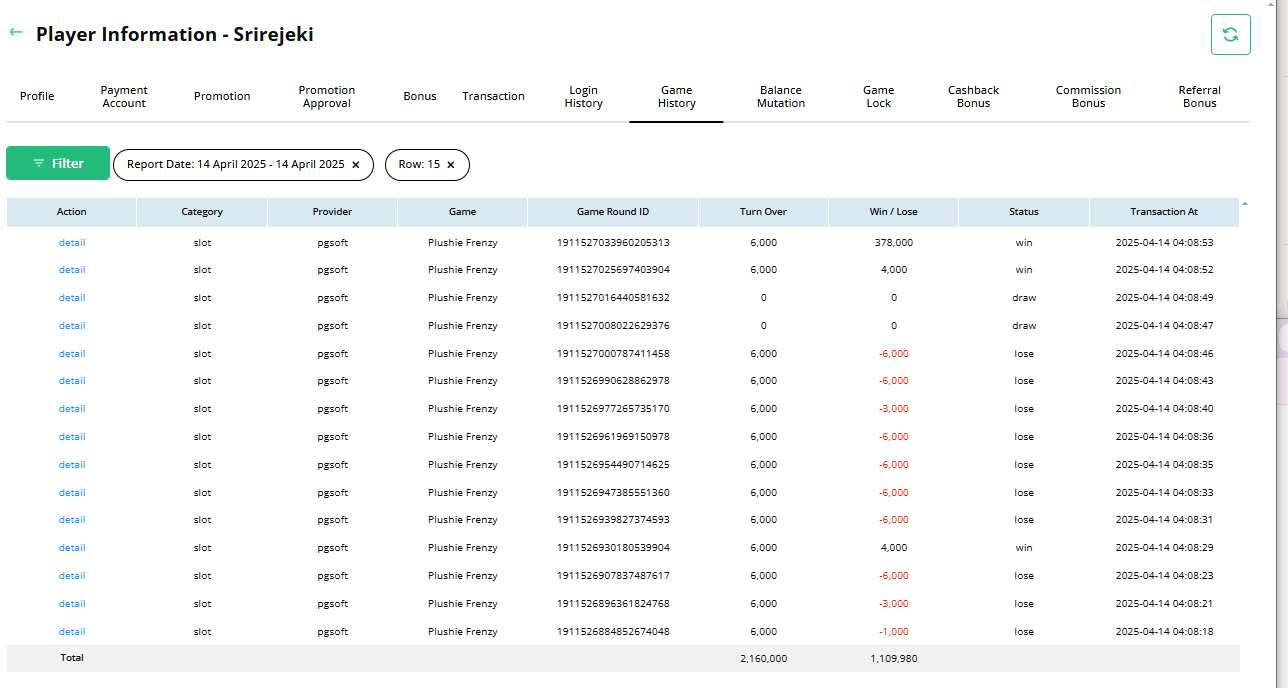Click the Player Information - Srirejeki title
This screenshot has height=688, width=1288.
click(175, 34)
